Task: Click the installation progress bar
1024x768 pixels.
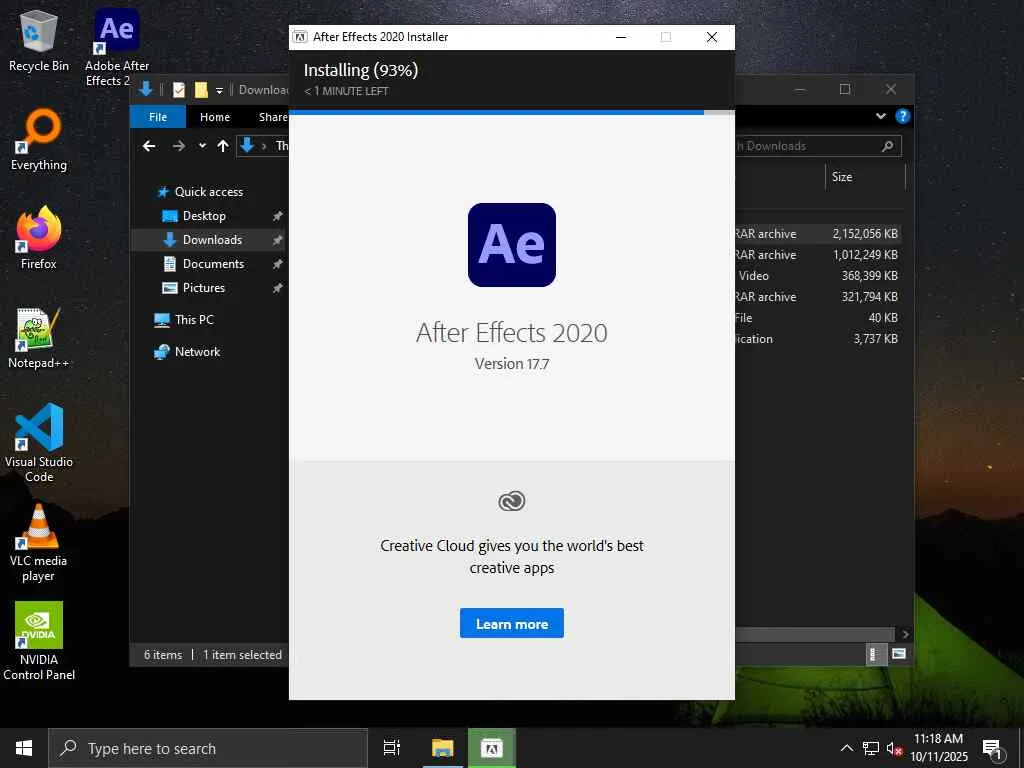Action: tap(511, 112)
